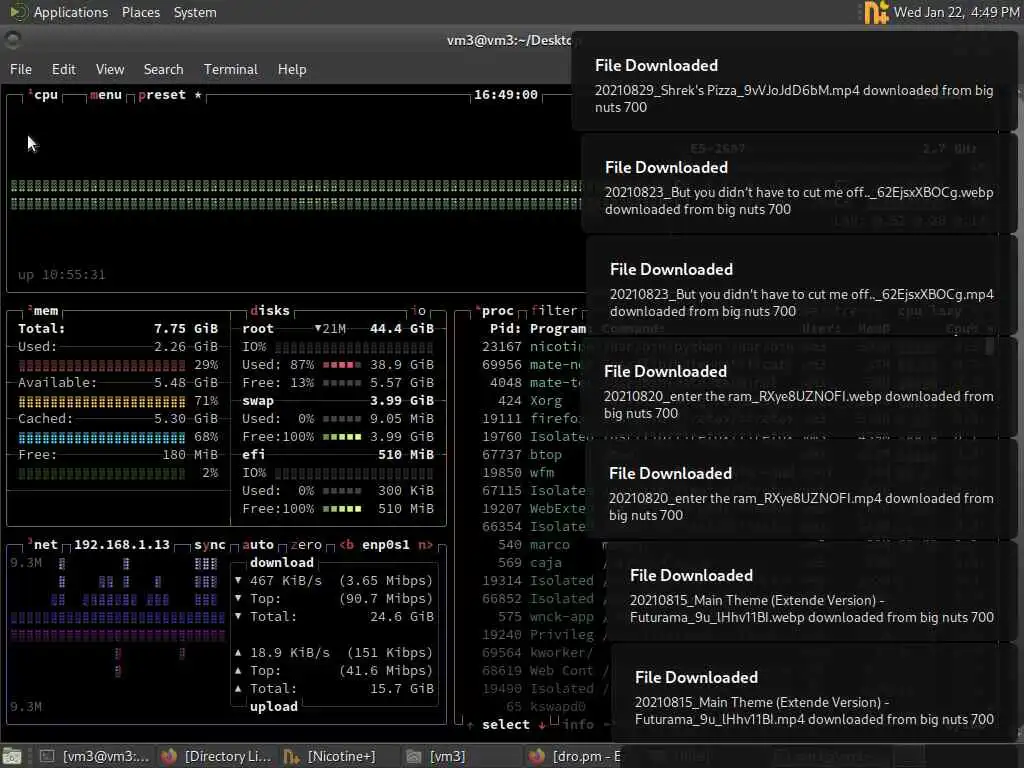1024x768 pixels.
Task: Click the efi 510 MiB row
Action: click(x=338, y=455)
